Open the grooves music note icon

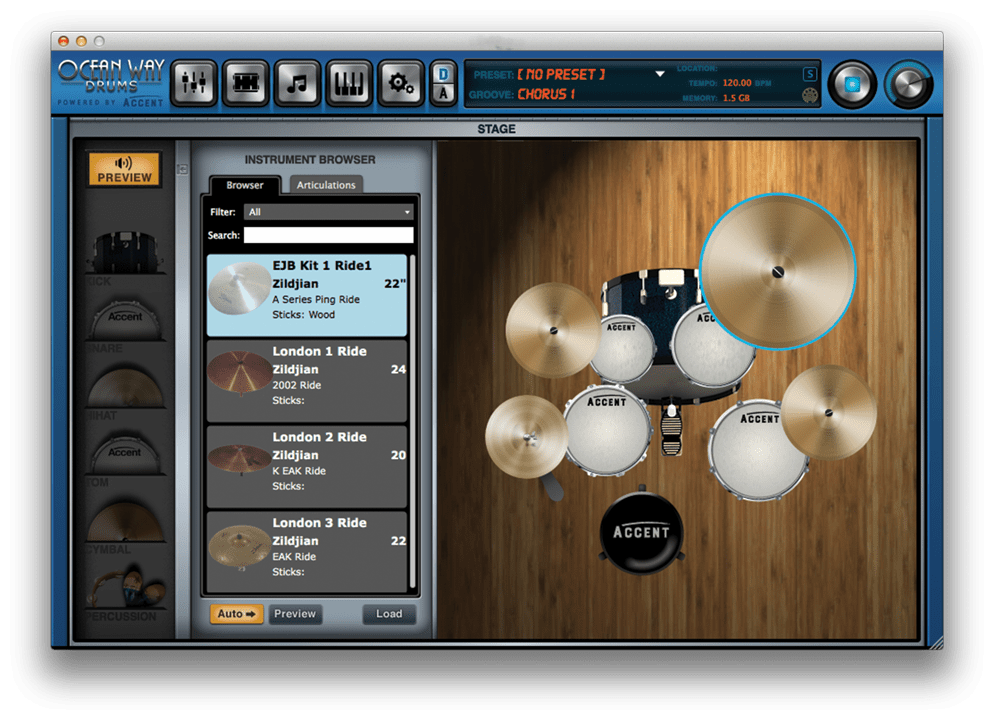tap(297, 81)
